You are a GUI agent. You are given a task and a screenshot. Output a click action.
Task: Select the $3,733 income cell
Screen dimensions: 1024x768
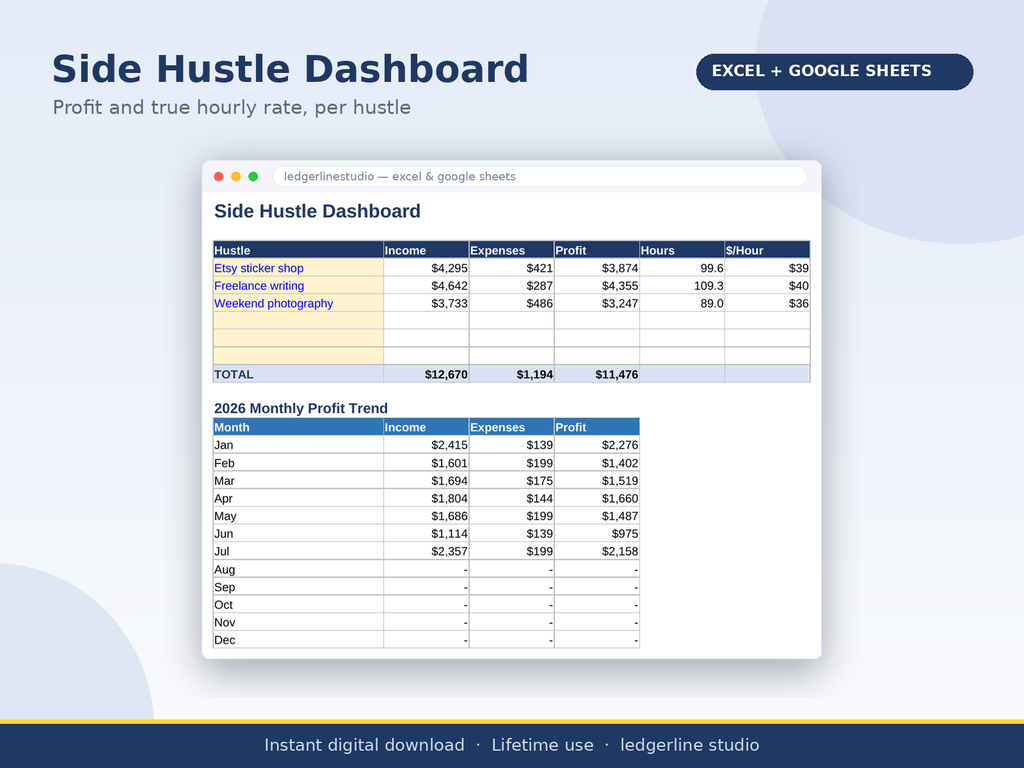(426, 303)
